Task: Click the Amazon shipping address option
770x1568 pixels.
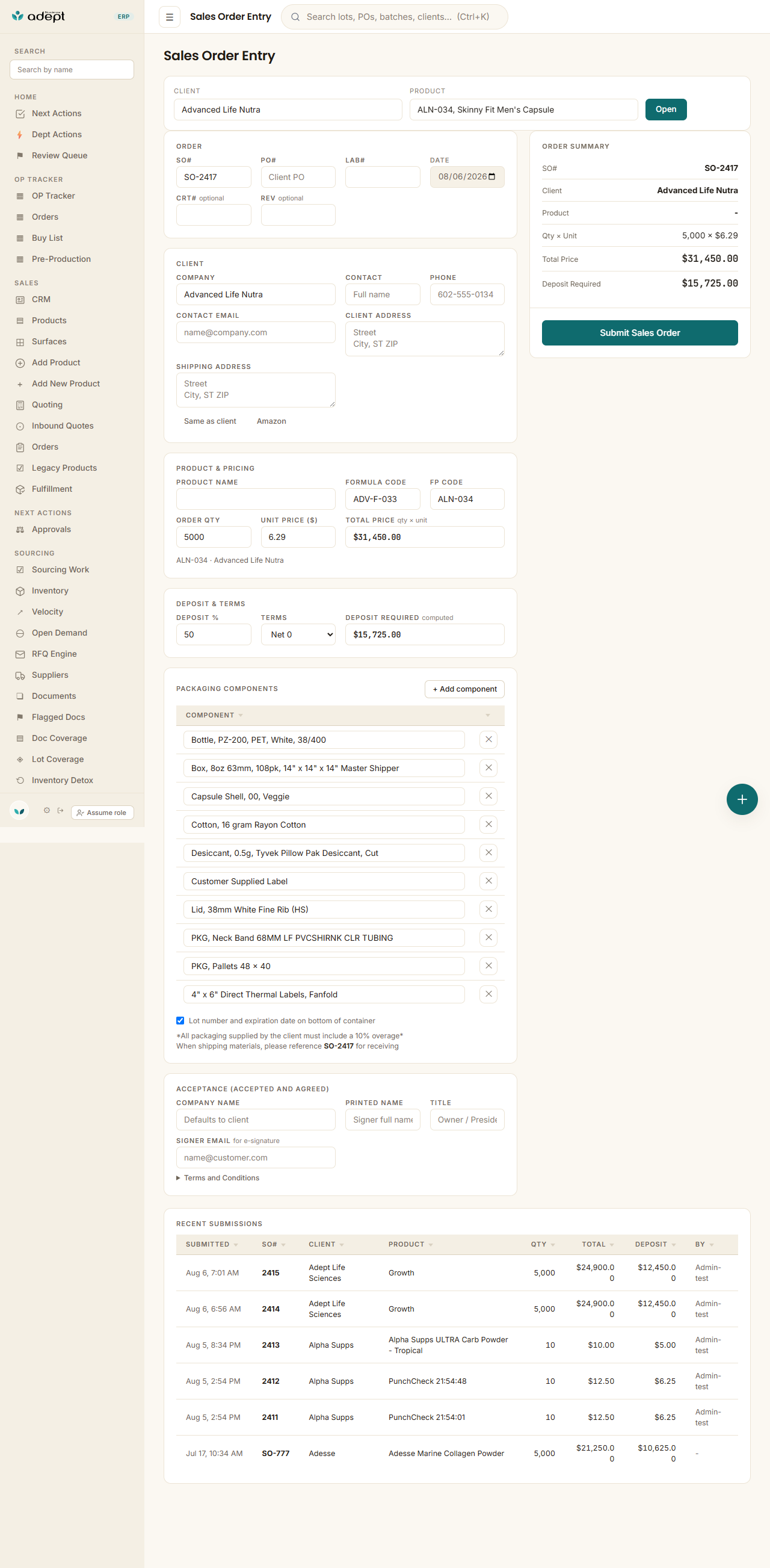Action: (271, 421)
